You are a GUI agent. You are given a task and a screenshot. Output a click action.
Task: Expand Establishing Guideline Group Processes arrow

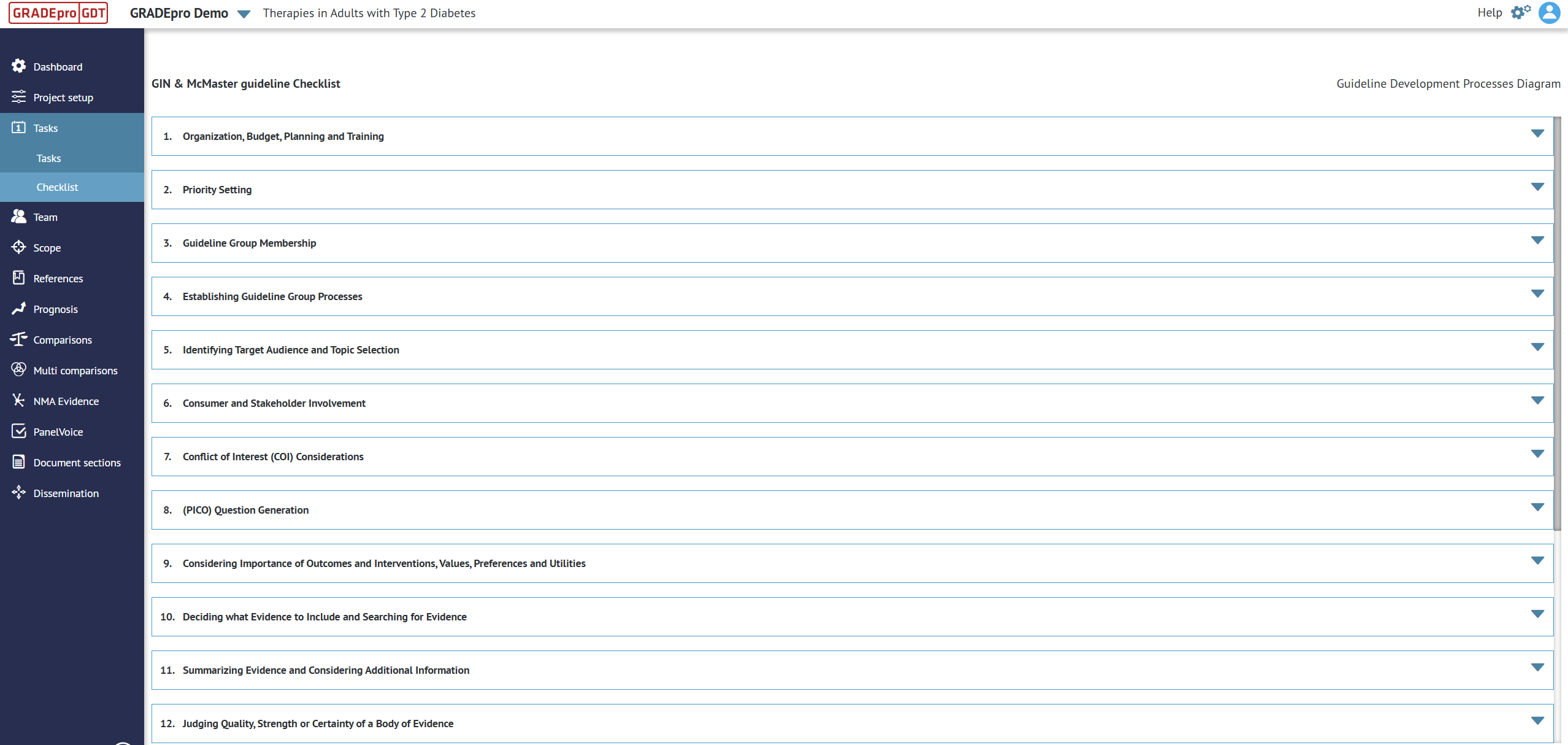(1537, 293)
